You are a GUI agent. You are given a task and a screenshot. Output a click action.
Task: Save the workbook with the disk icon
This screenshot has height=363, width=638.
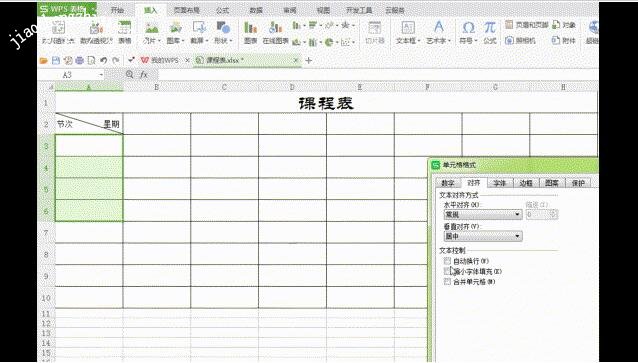pos(56,61)
